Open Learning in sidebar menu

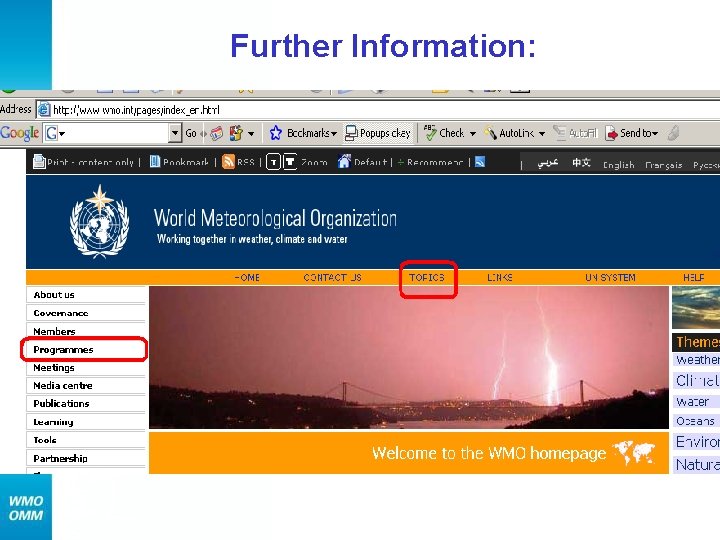pos(86,422)
